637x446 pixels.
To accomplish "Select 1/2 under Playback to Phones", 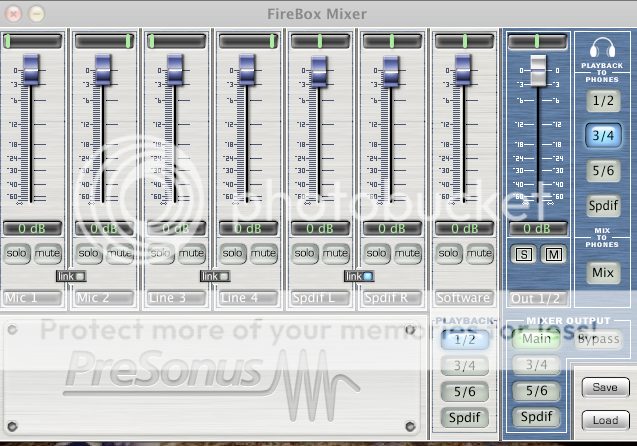I will pos(603,101).
